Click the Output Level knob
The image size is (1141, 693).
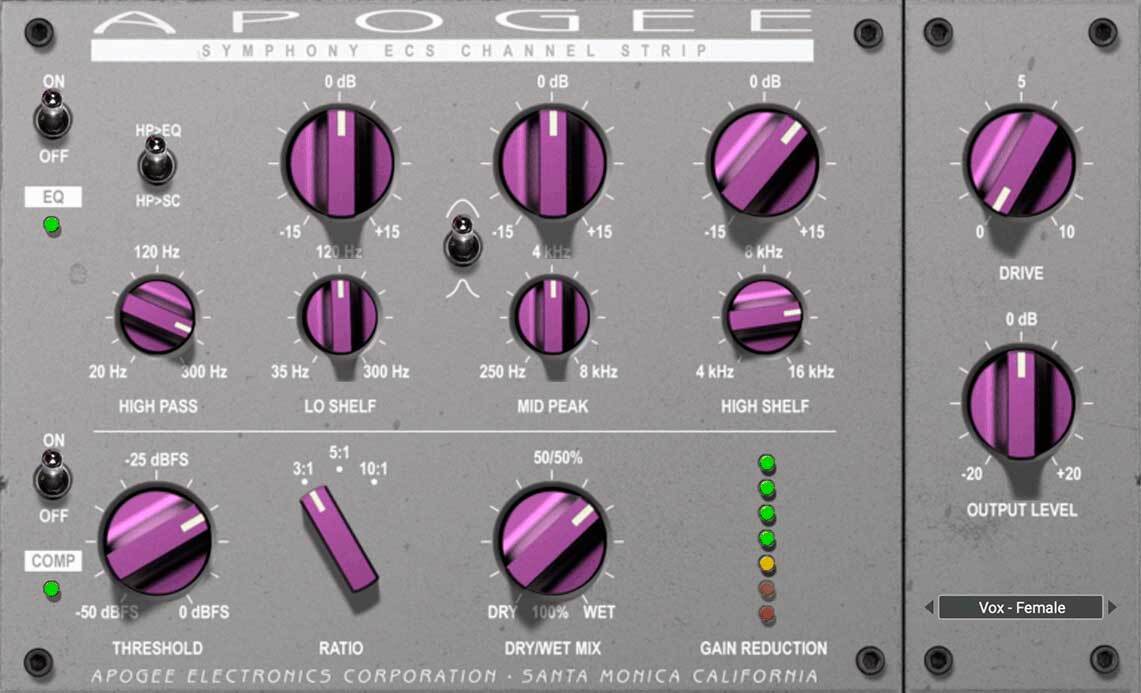[x=1020, y=402]
